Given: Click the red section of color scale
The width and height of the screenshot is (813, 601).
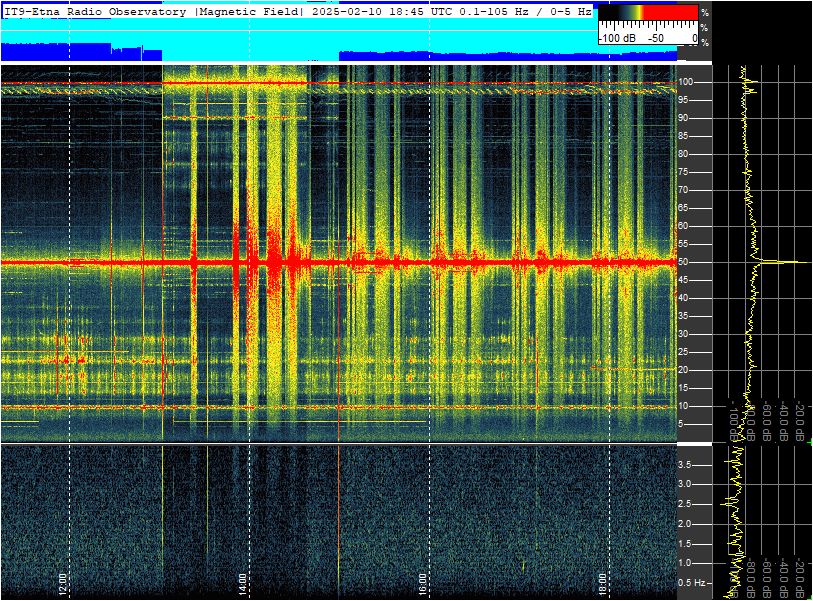Looking at the screenshot, I should 671,12.
